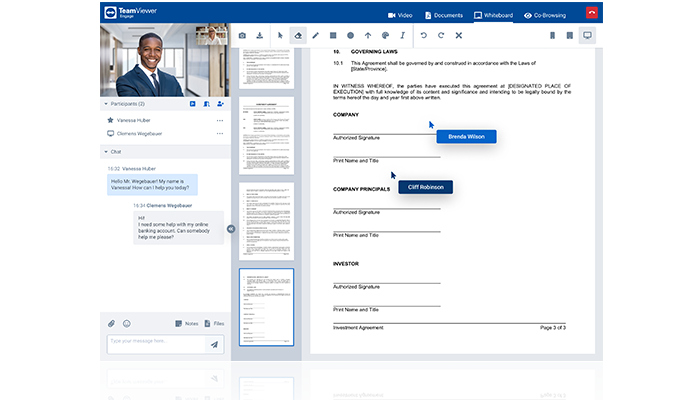Click the small self-view video thumbnail
Viewport: 700px width, 400px height.
point(212,35)
